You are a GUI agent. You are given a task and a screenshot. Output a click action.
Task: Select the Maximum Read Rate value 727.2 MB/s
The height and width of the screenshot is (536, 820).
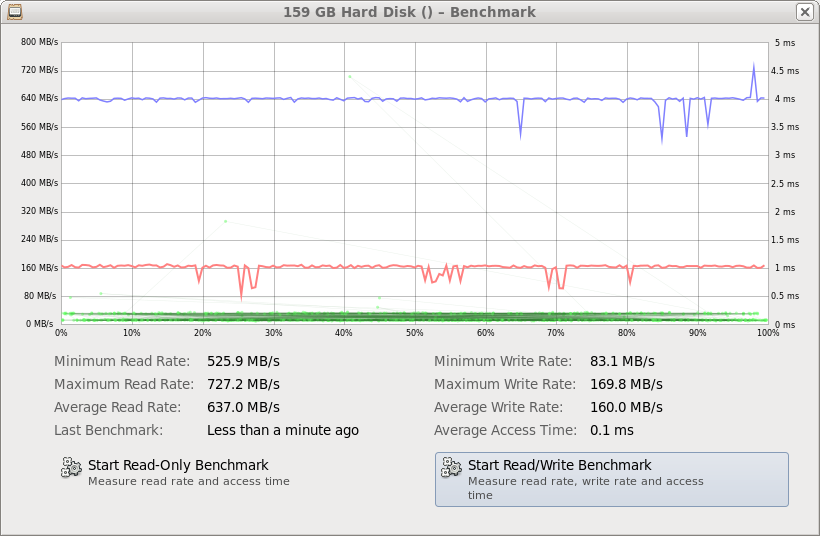[x=243, y=384]
